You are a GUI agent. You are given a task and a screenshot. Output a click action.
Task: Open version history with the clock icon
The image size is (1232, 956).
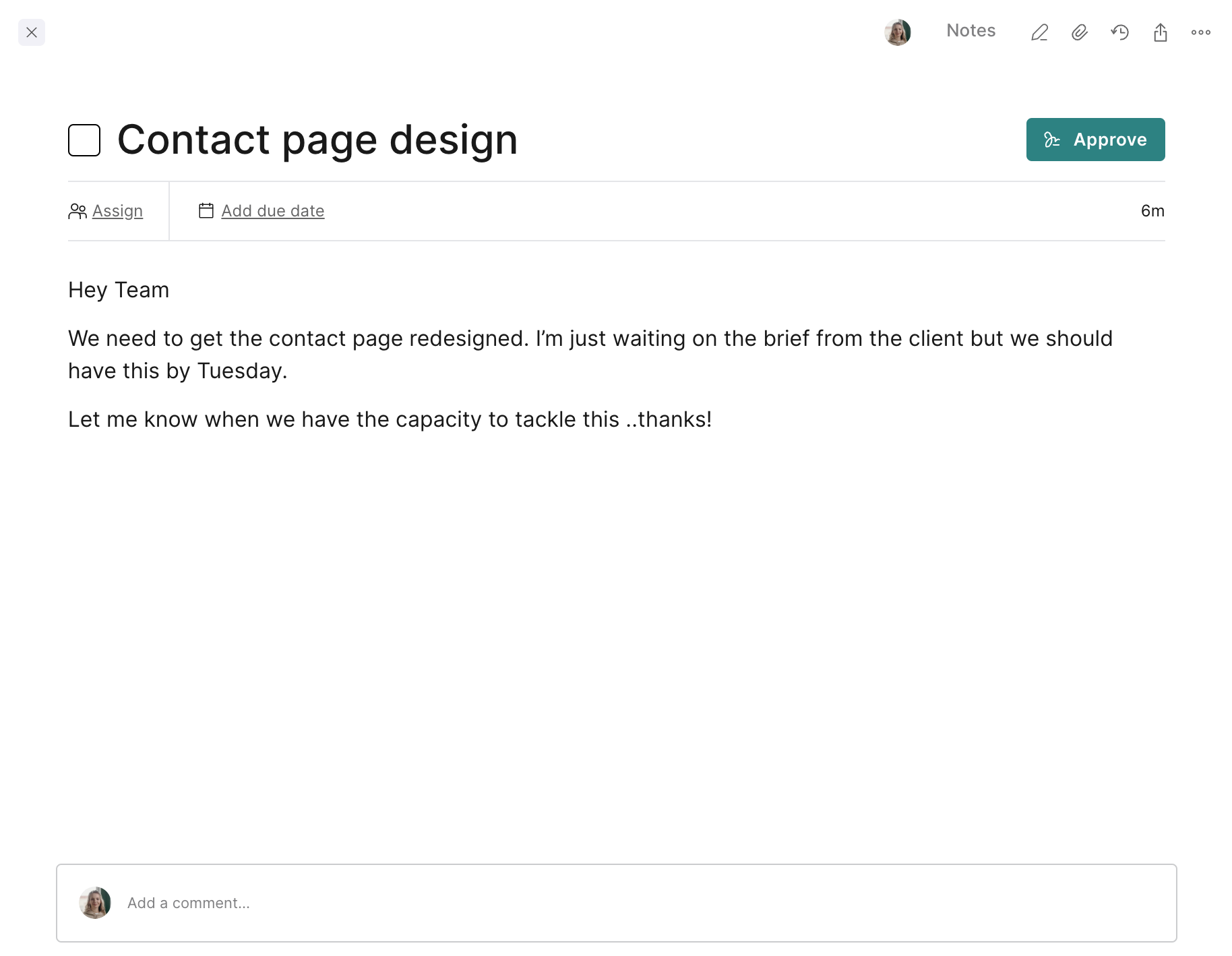(1120, 32)
